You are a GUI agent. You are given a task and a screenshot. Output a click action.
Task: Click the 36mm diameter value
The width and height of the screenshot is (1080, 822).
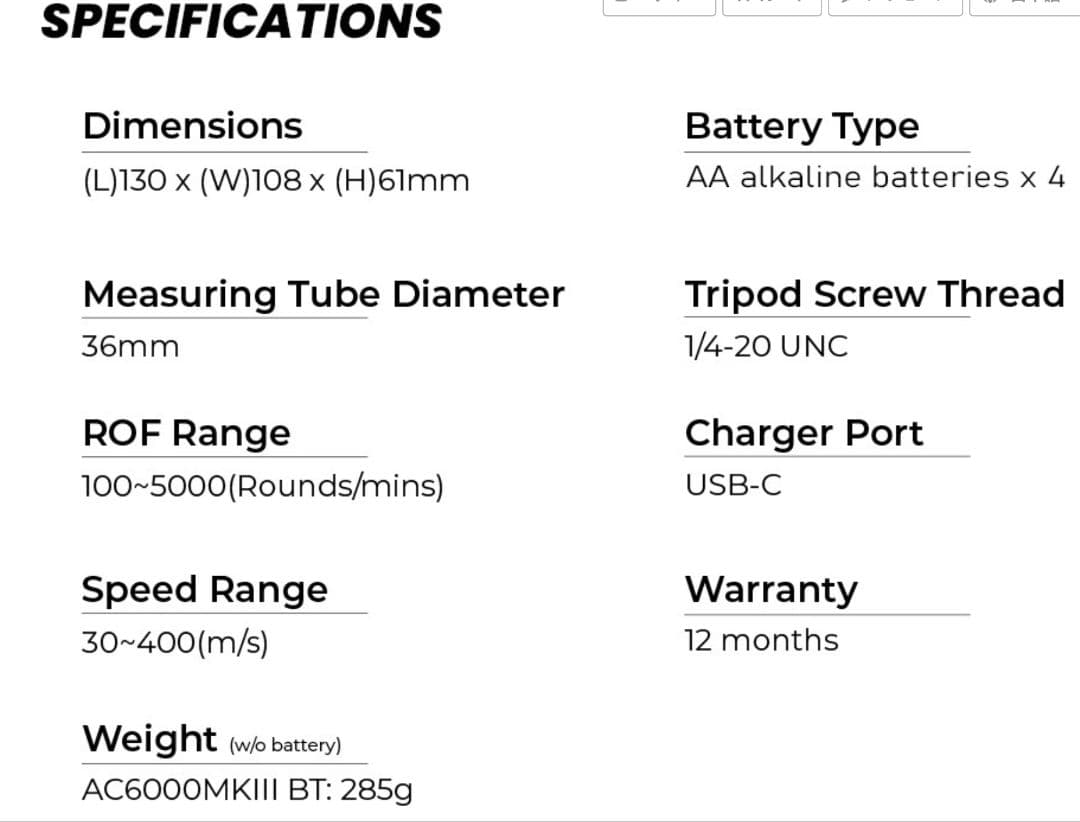click(130, 347)
